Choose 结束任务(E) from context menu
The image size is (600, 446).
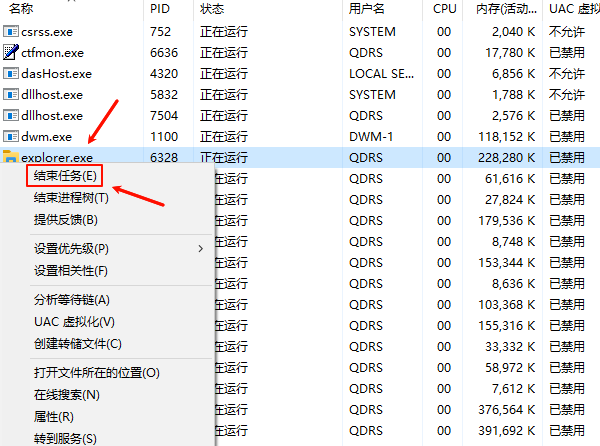click(66, 176)
